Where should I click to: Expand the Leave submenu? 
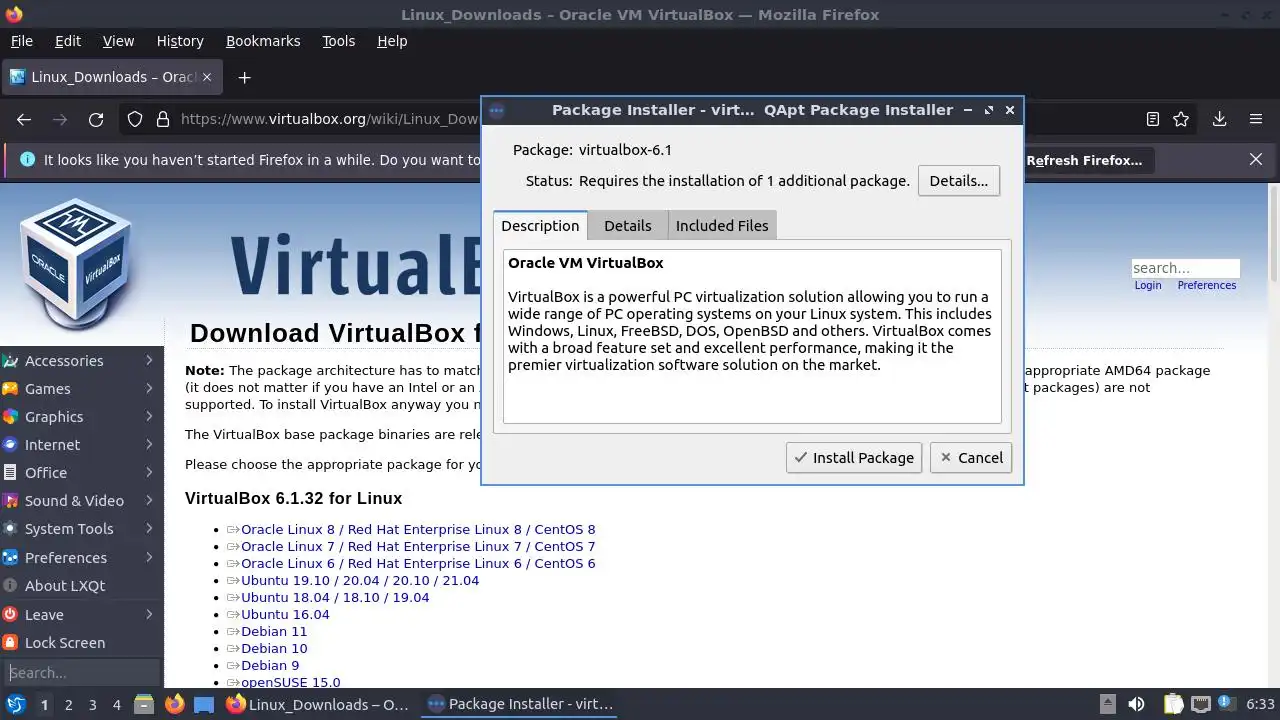[x=80, y=614]
